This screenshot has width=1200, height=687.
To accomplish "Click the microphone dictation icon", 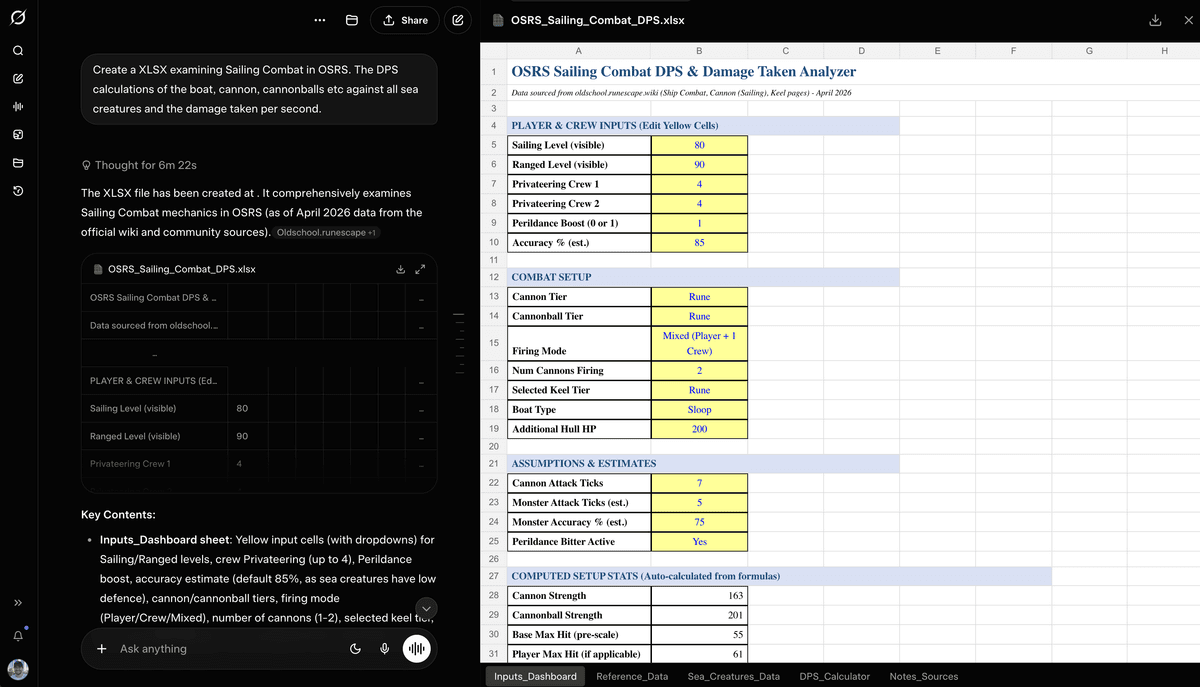I will [384, 649].
